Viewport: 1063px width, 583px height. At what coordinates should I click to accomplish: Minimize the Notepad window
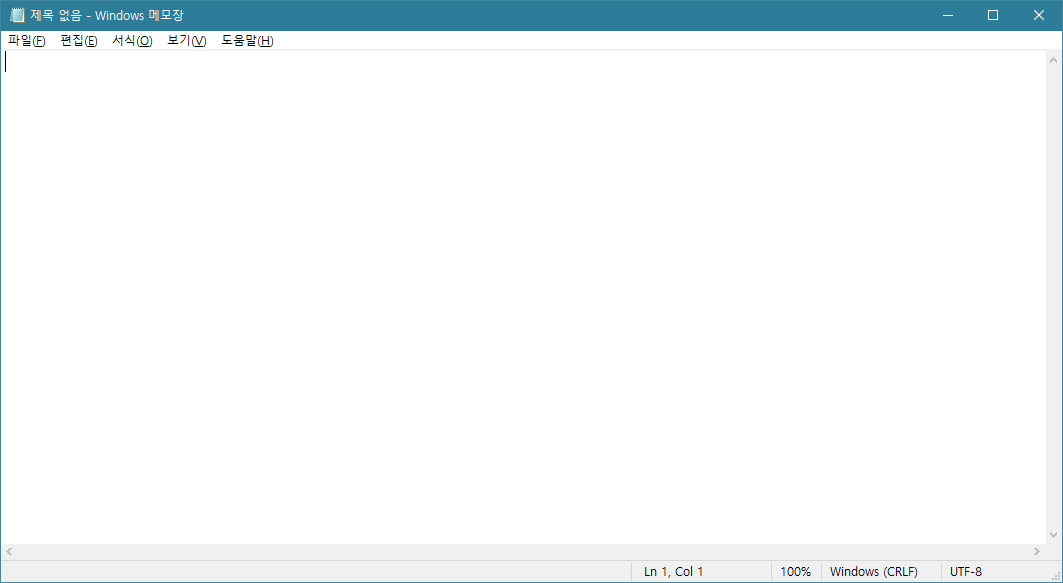pyautogui.click(x=946, y=15)
